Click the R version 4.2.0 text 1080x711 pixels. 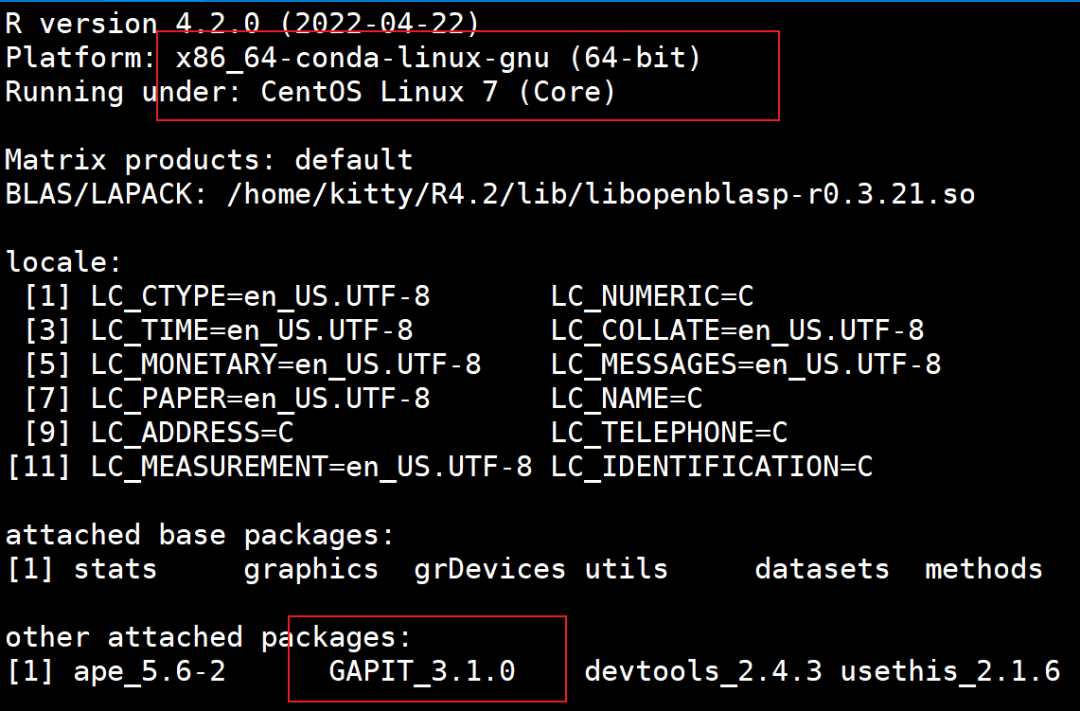[x=240, y=22]
